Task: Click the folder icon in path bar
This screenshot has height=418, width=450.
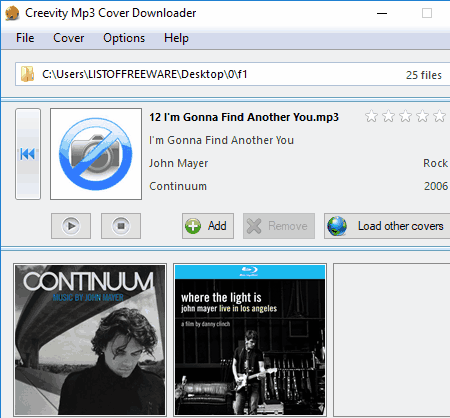Action: coord(28,74)
